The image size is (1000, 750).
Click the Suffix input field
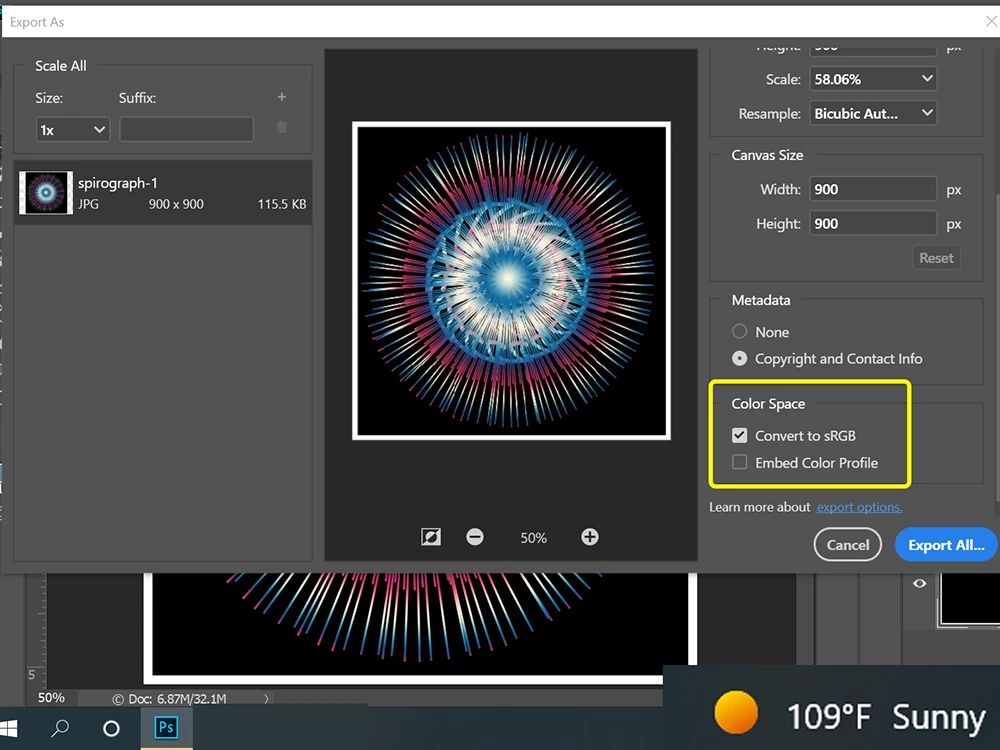tap(186, 129)
